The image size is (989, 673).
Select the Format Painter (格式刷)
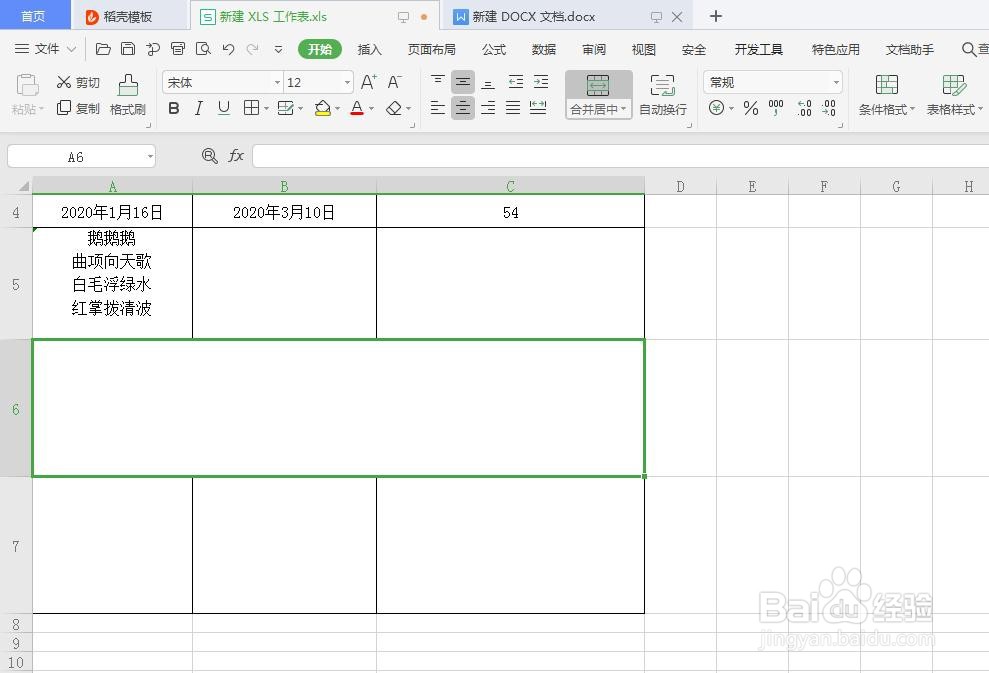[x=128, y=95]
